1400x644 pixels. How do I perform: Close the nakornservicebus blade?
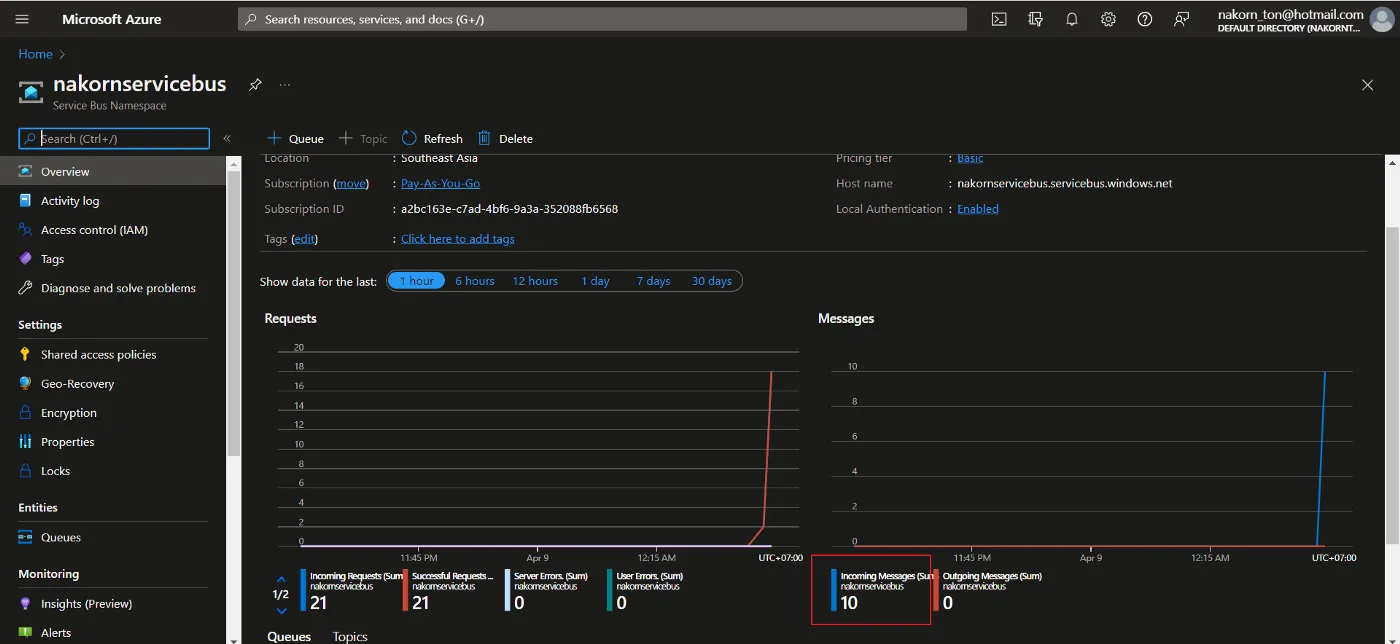coord(1368,85)
